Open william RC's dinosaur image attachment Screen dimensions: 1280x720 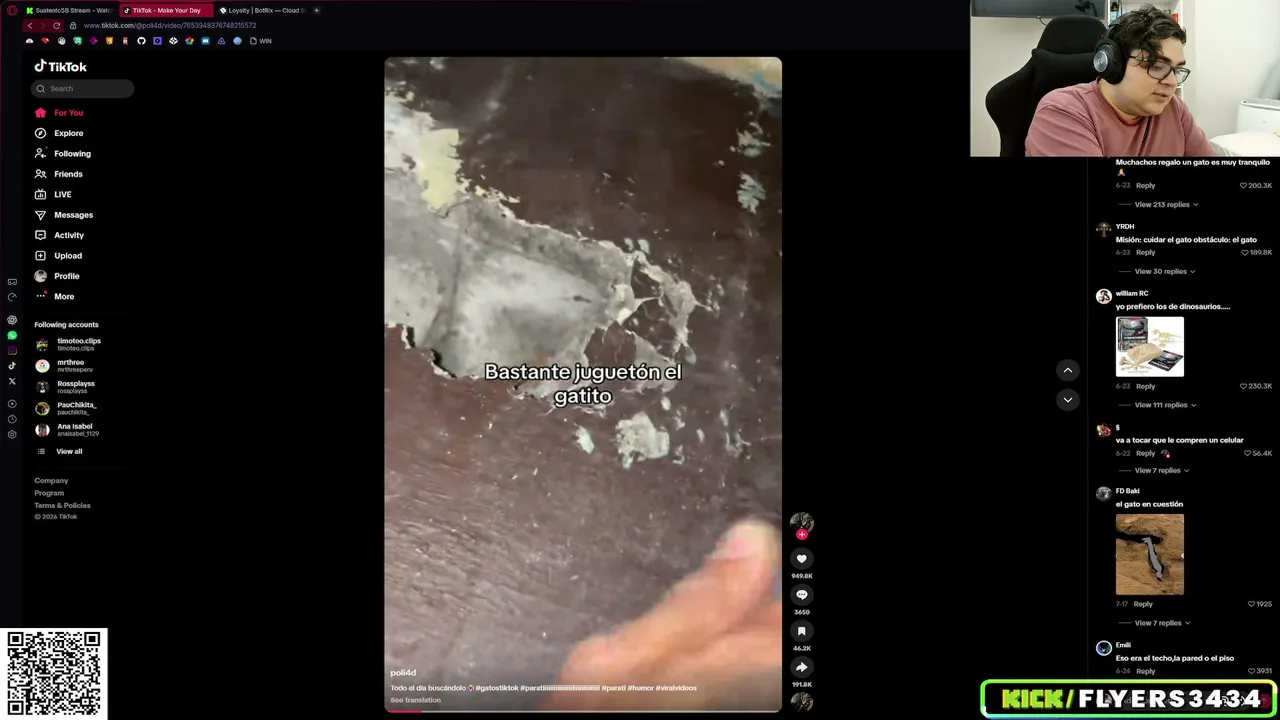[1150, 347]
